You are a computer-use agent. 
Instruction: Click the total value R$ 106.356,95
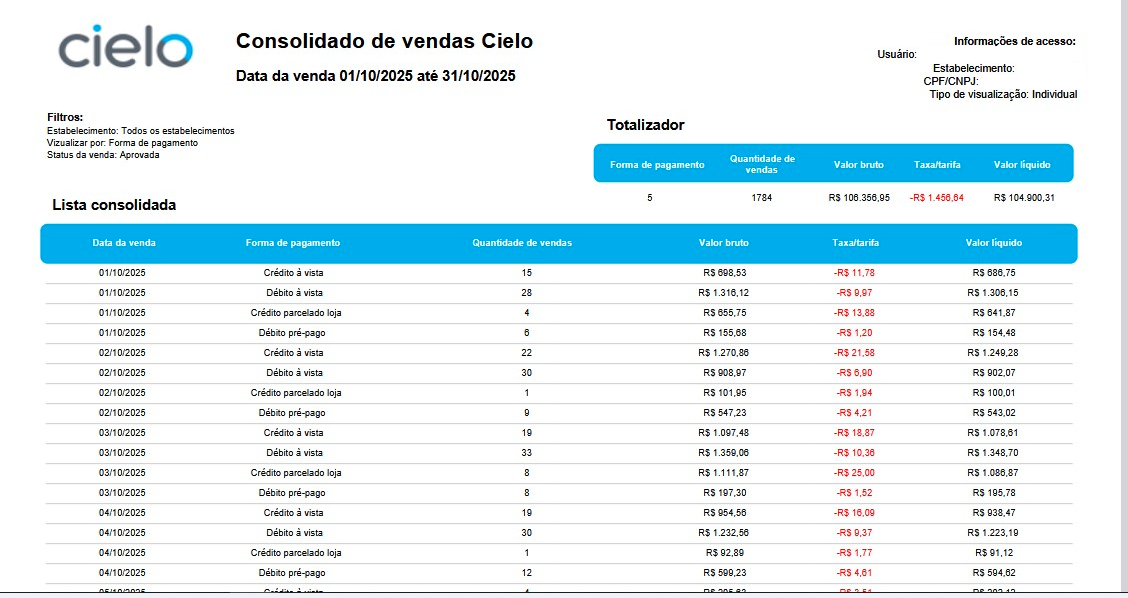tap(859, 198)
